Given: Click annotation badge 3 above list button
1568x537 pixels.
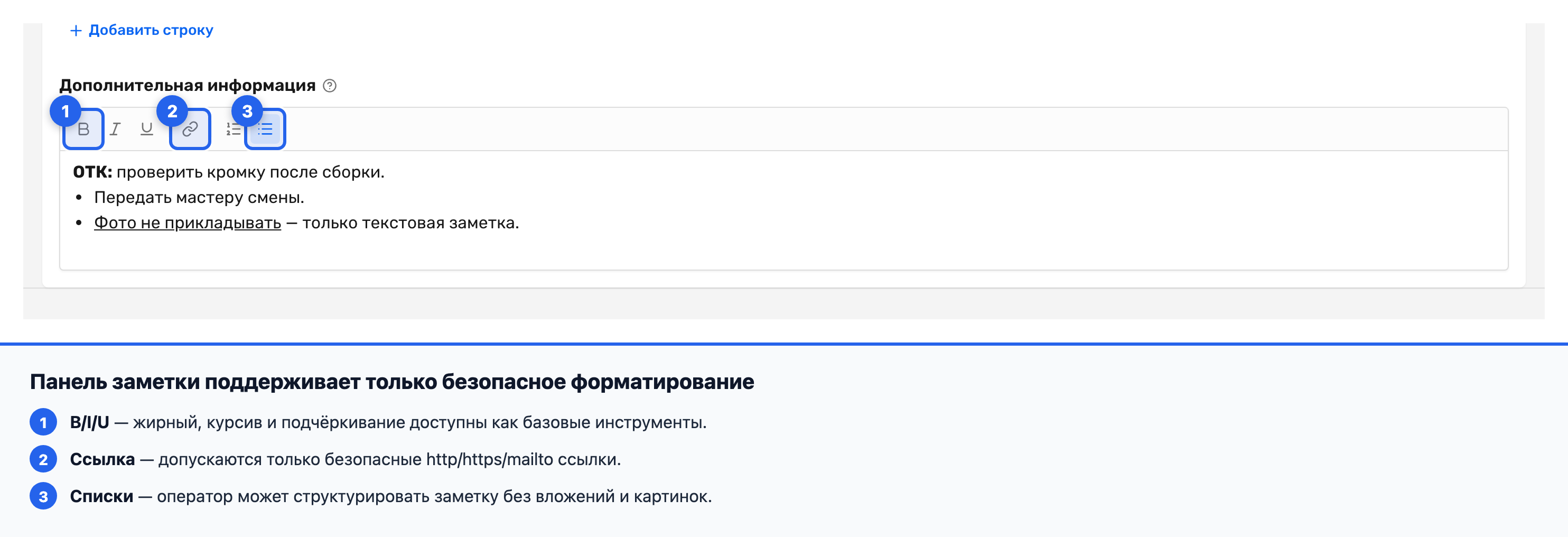Looking at the screenshot, I should click(247, 112).
